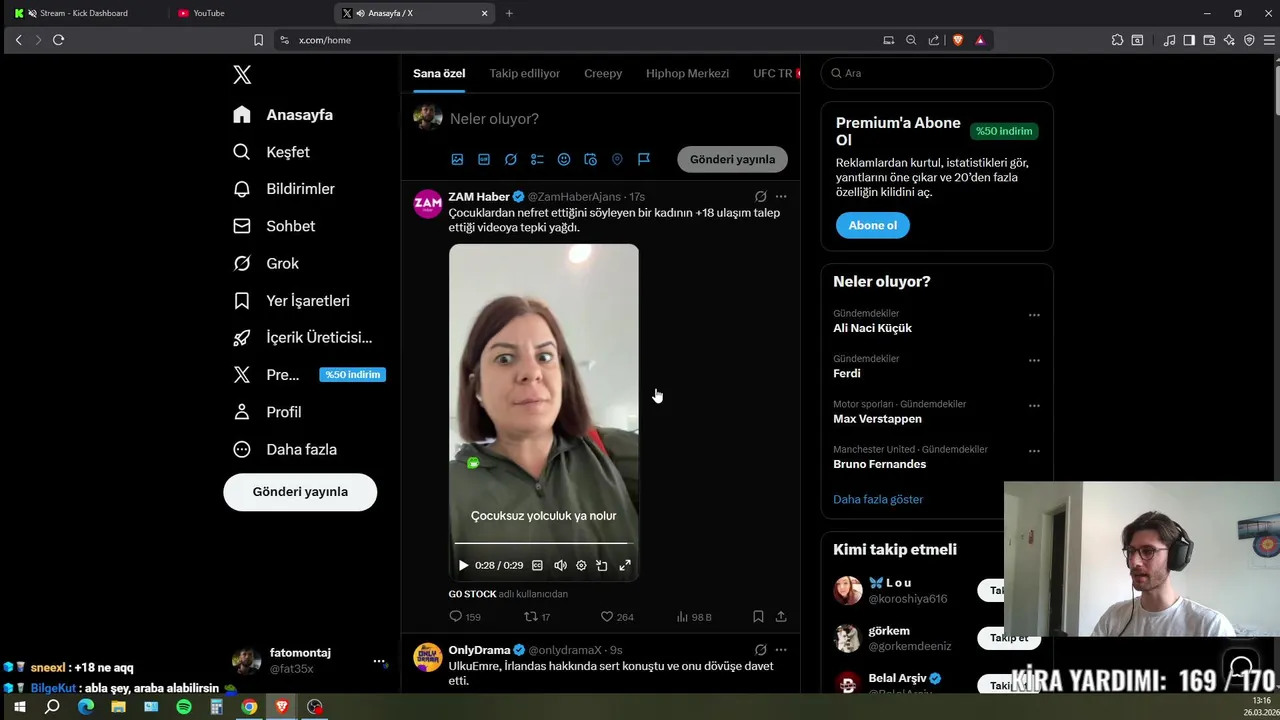Click Abone ol Premium button
The height and width of the screenshot is (720, 1280).
coord(873,225)
